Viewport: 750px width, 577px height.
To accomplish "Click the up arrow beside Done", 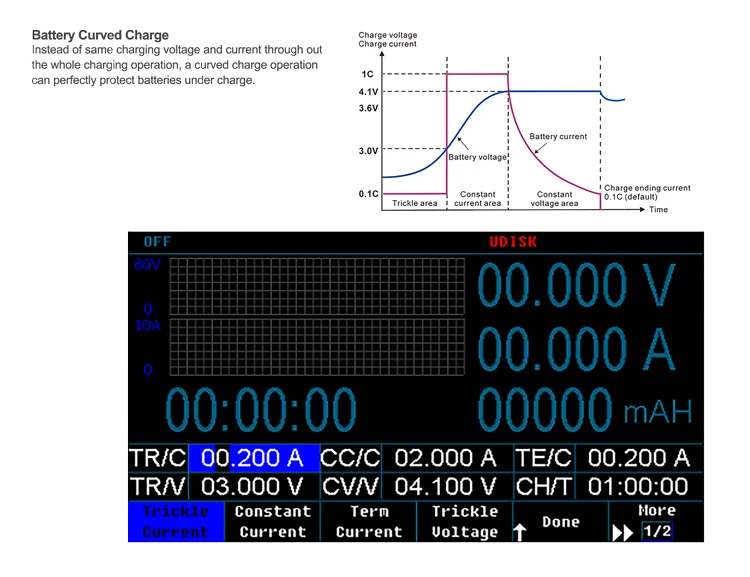I will [520, 532].
